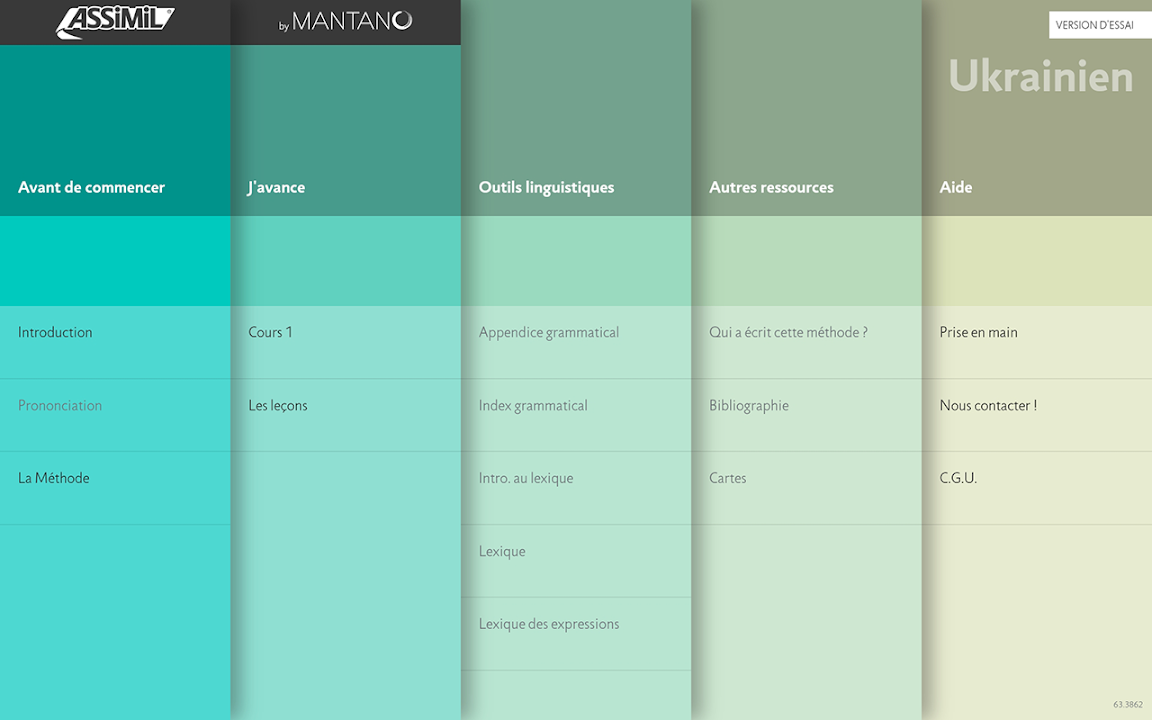The image size is (1152, 720).
Task: Open Qui a écrit cette méthode ?
Action: [x=788, y=333]
